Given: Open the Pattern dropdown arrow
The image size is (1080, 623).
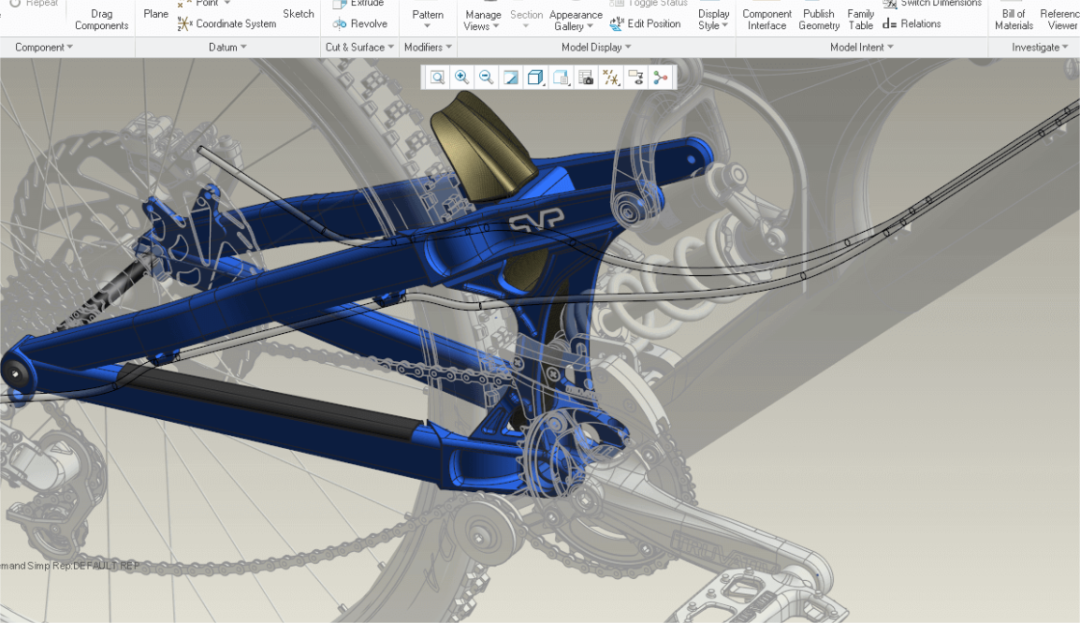Looking at the screenshot, I should click(427, 26).
